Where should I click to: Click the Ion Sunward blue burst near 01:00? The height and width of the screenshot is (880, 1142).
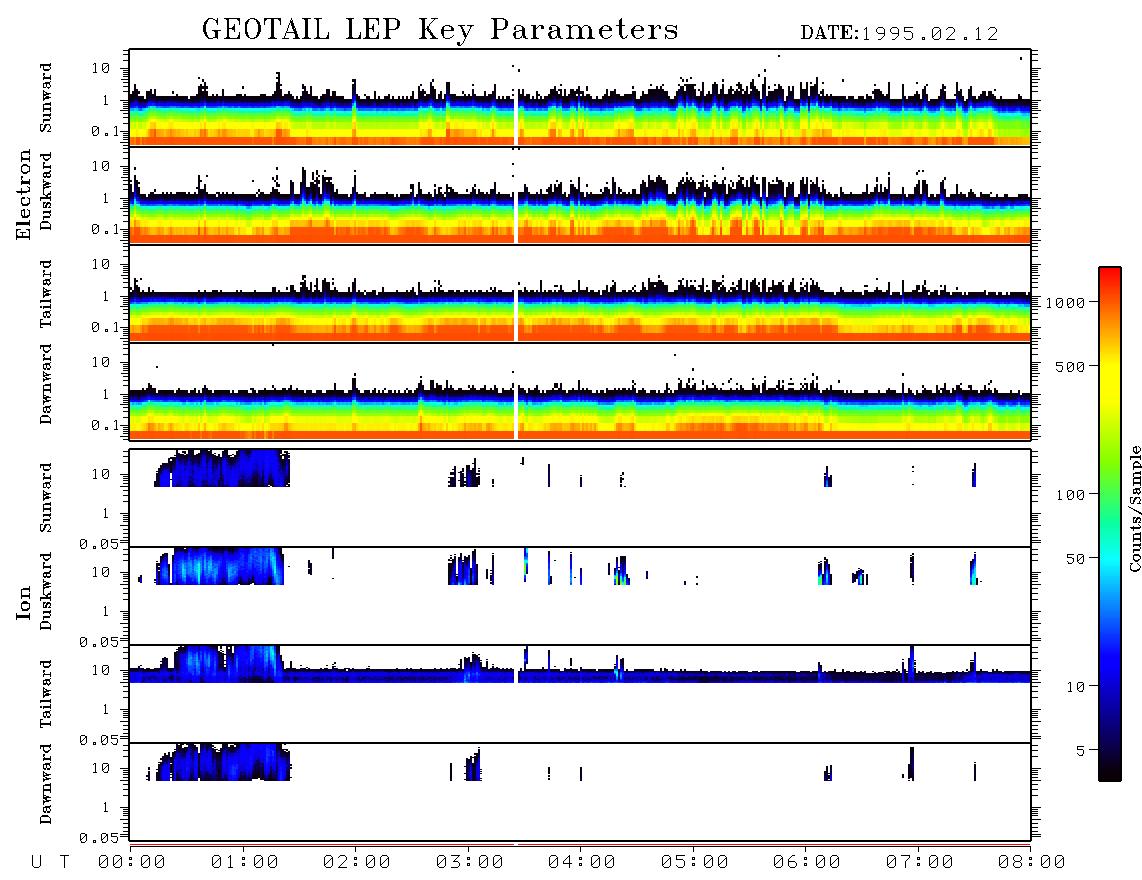point(222,468)
